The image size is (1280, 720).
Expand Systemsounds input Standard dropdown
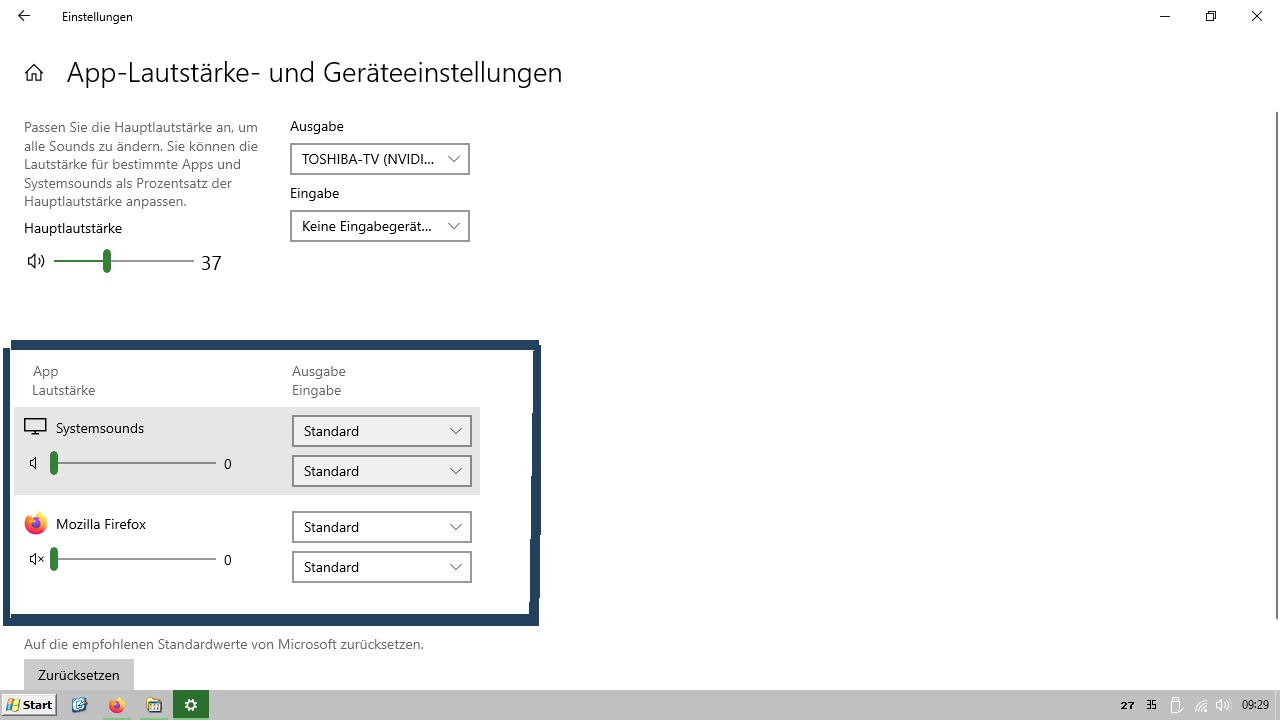[x=382, y=471]
